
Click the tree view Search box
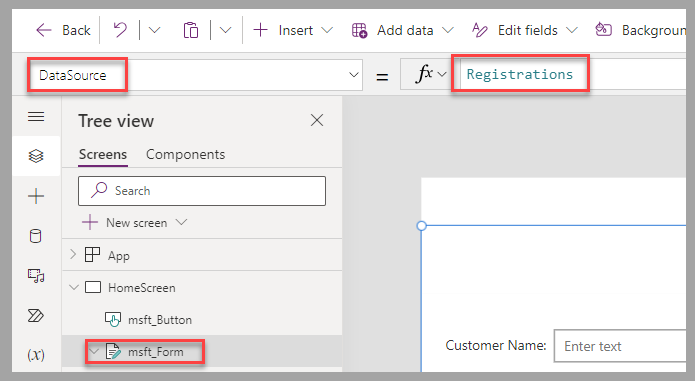202,191
